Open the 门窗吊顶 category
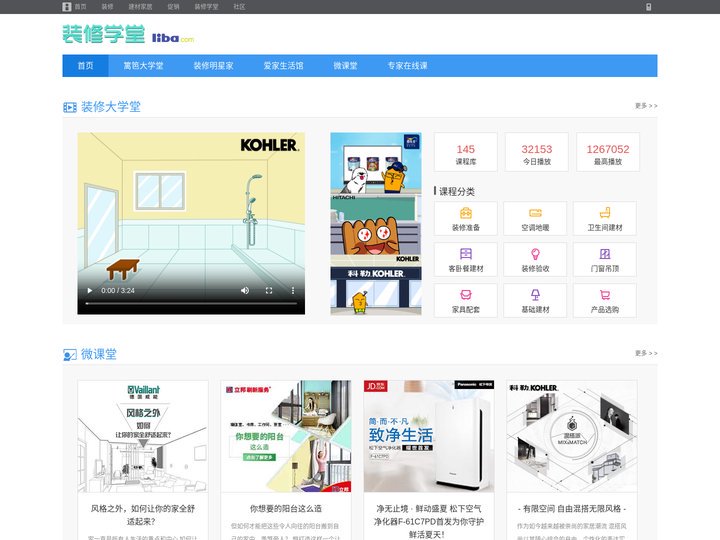The image size is (720, 540). pos(605,259)
